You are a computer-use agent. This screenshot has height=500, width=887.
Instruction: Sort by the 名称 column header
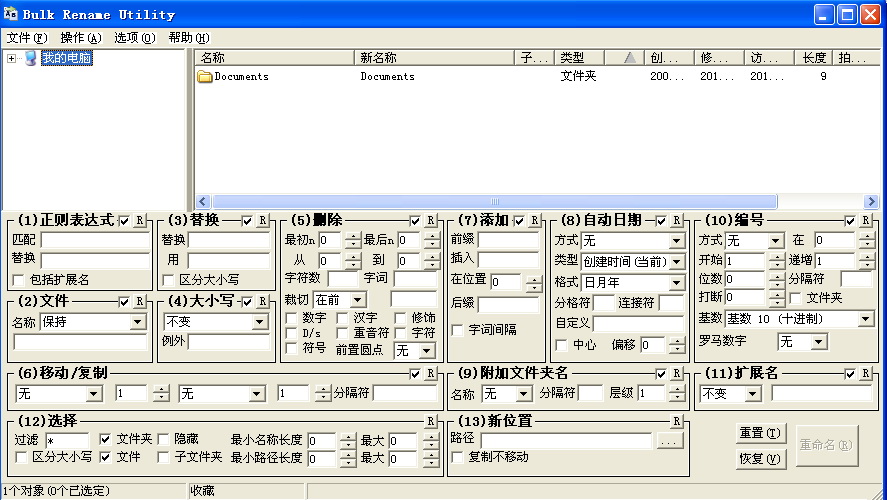pos(275,58)
